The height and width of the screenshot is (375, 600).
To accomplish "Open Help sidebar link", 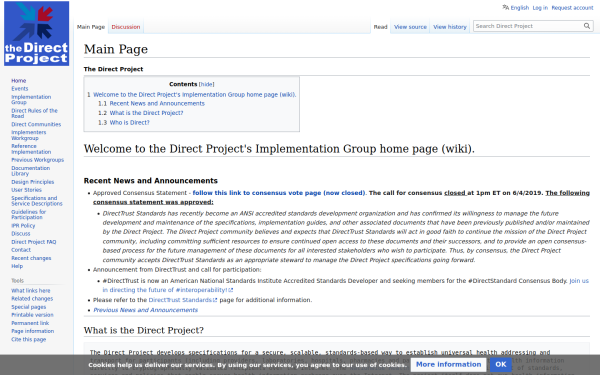I will (x=17, y=266).
